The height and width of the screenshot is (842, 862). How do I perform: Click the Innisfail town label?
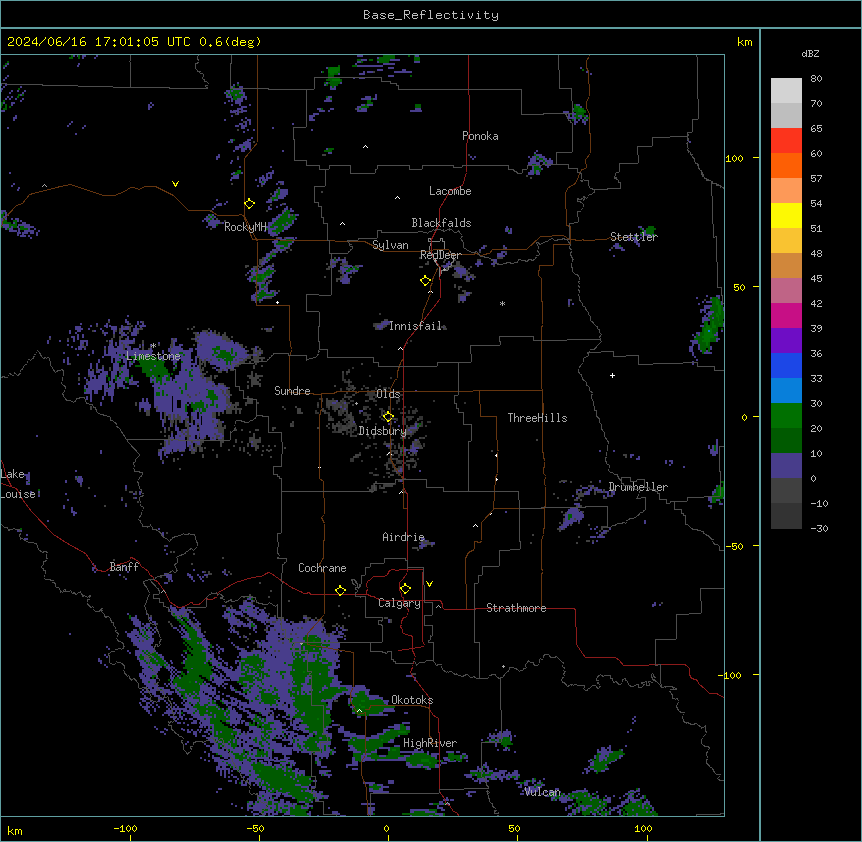pyautogui.click(x=416, y=326)
